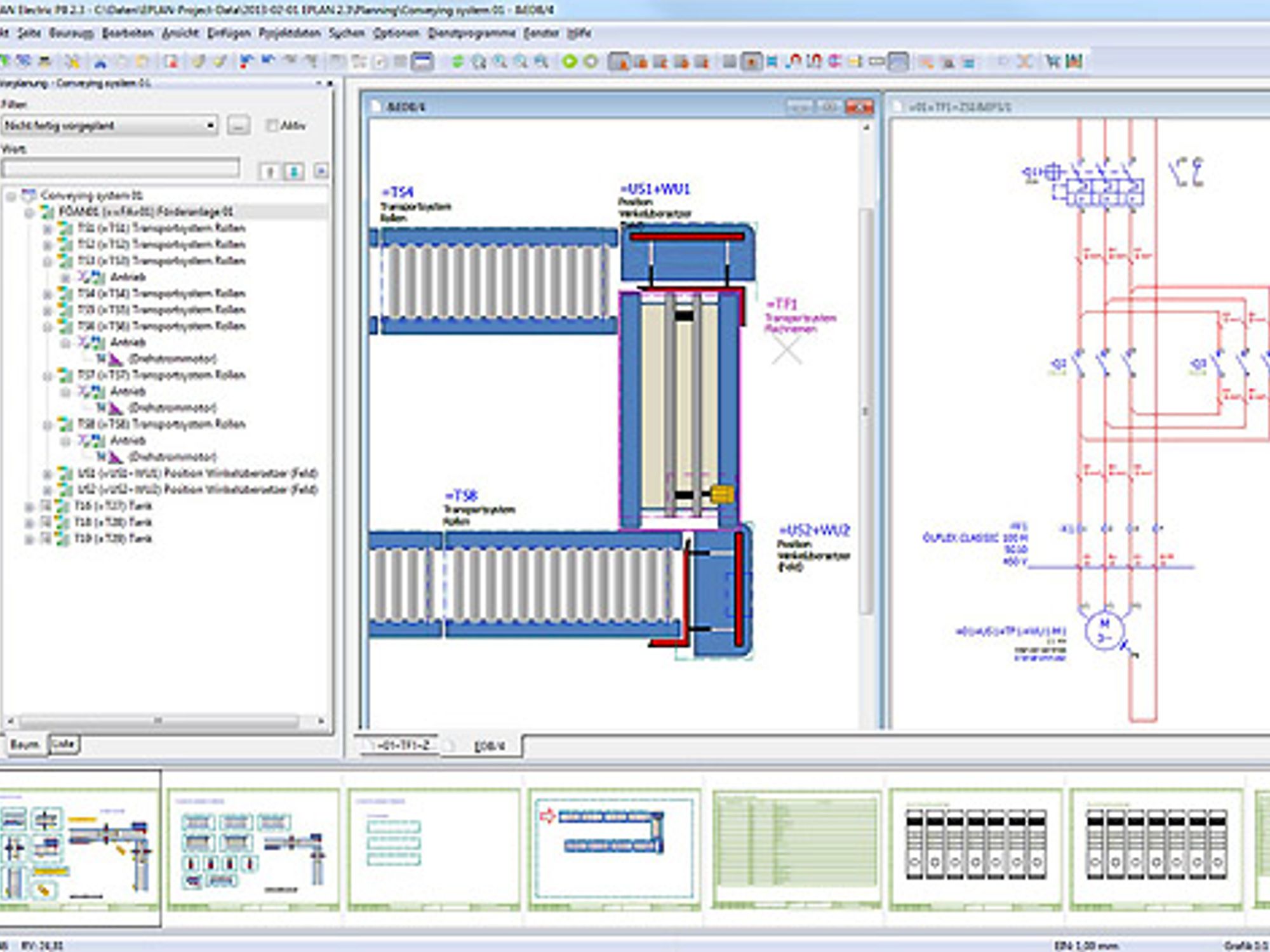The width and height of the screenshot is (1270, 952).
Task: Select the Baum tab
Action: tap(25, 744)
